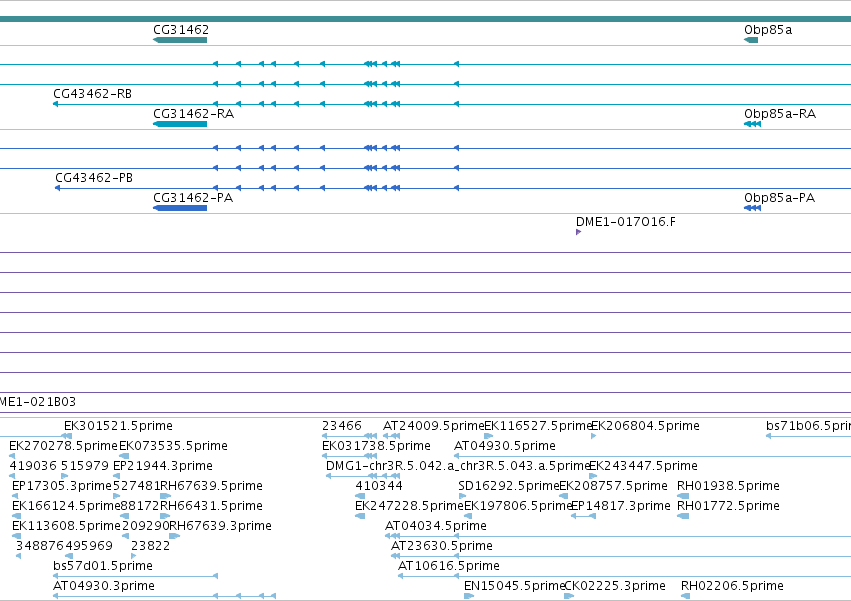Click the thick CG31462-RA transcript arrow glyph
This screenshot has height=601, width=851.
180,124
